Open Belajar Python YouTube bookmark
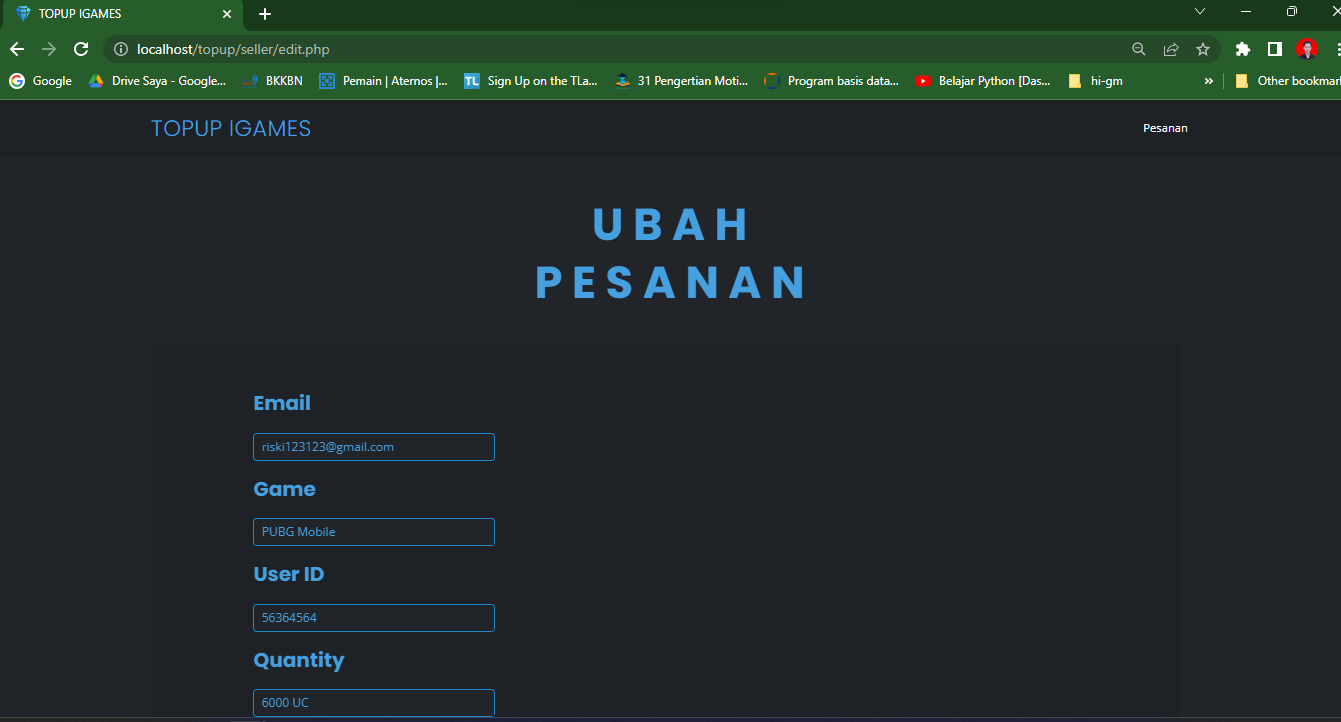 coord(984,81)
